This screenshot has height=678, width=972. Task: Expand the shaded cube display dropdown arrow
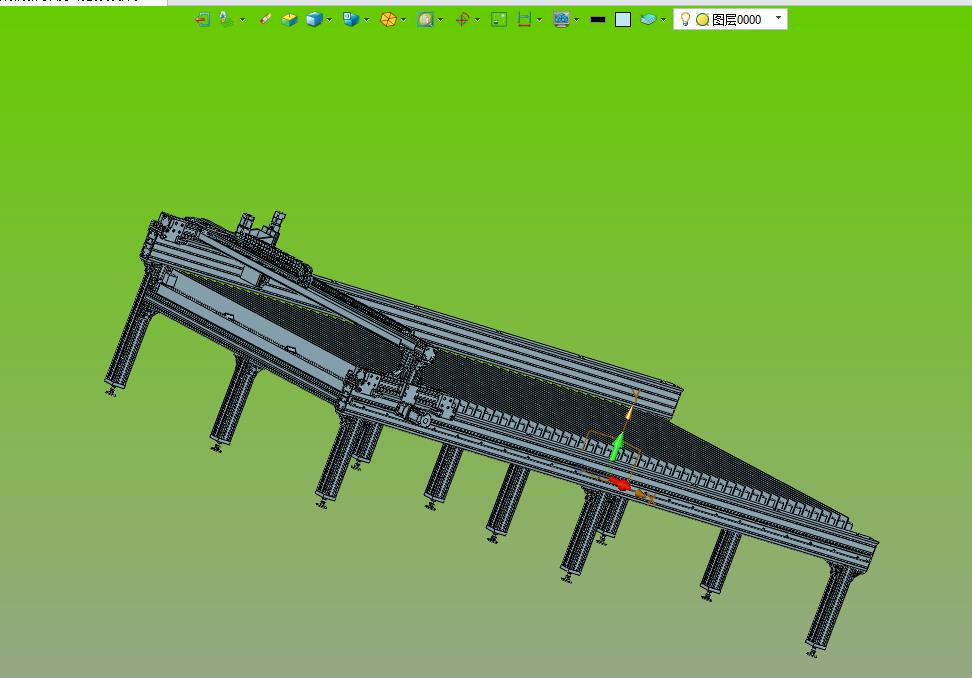329,20
